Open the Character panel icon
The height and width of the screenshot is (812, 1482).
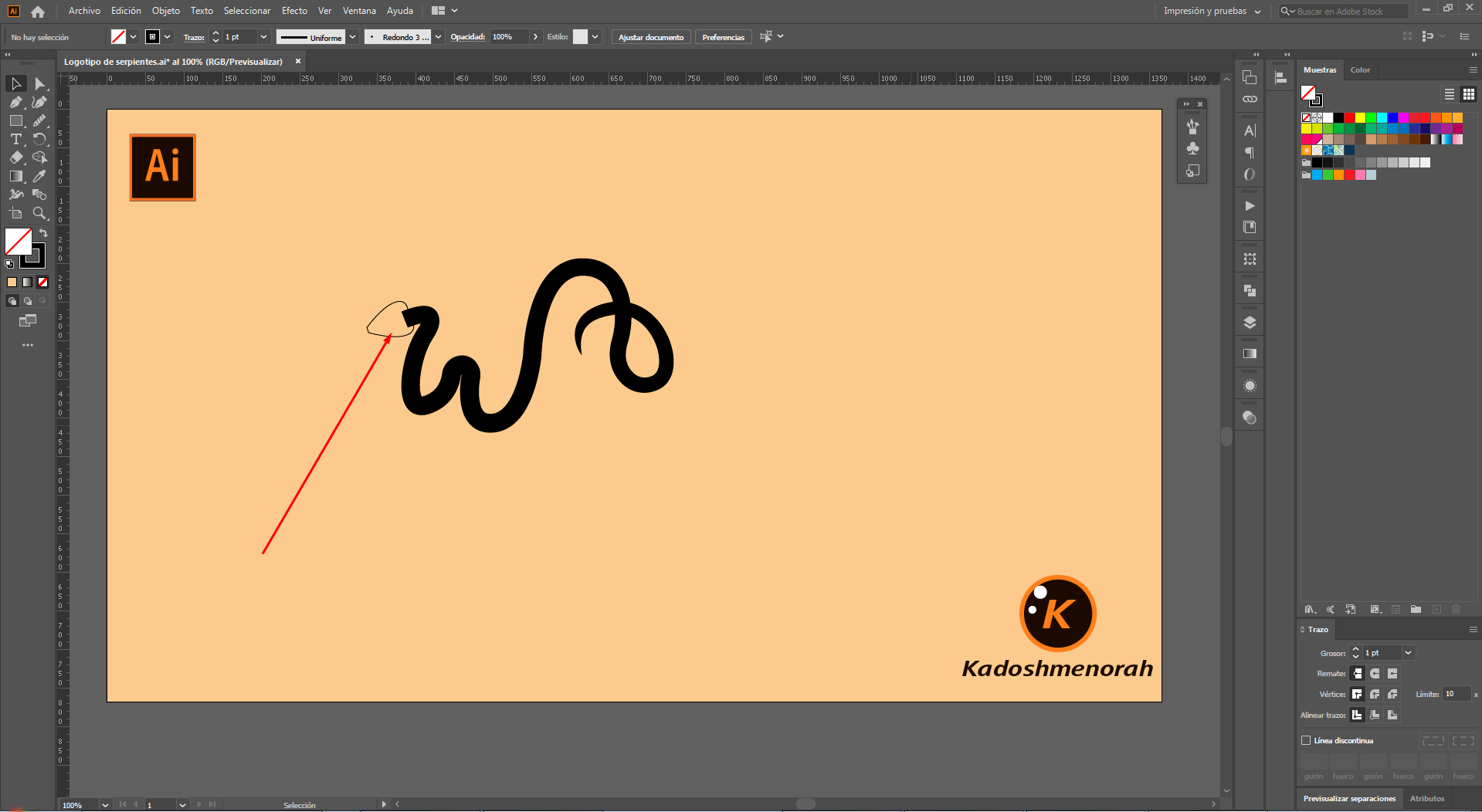1250,130
